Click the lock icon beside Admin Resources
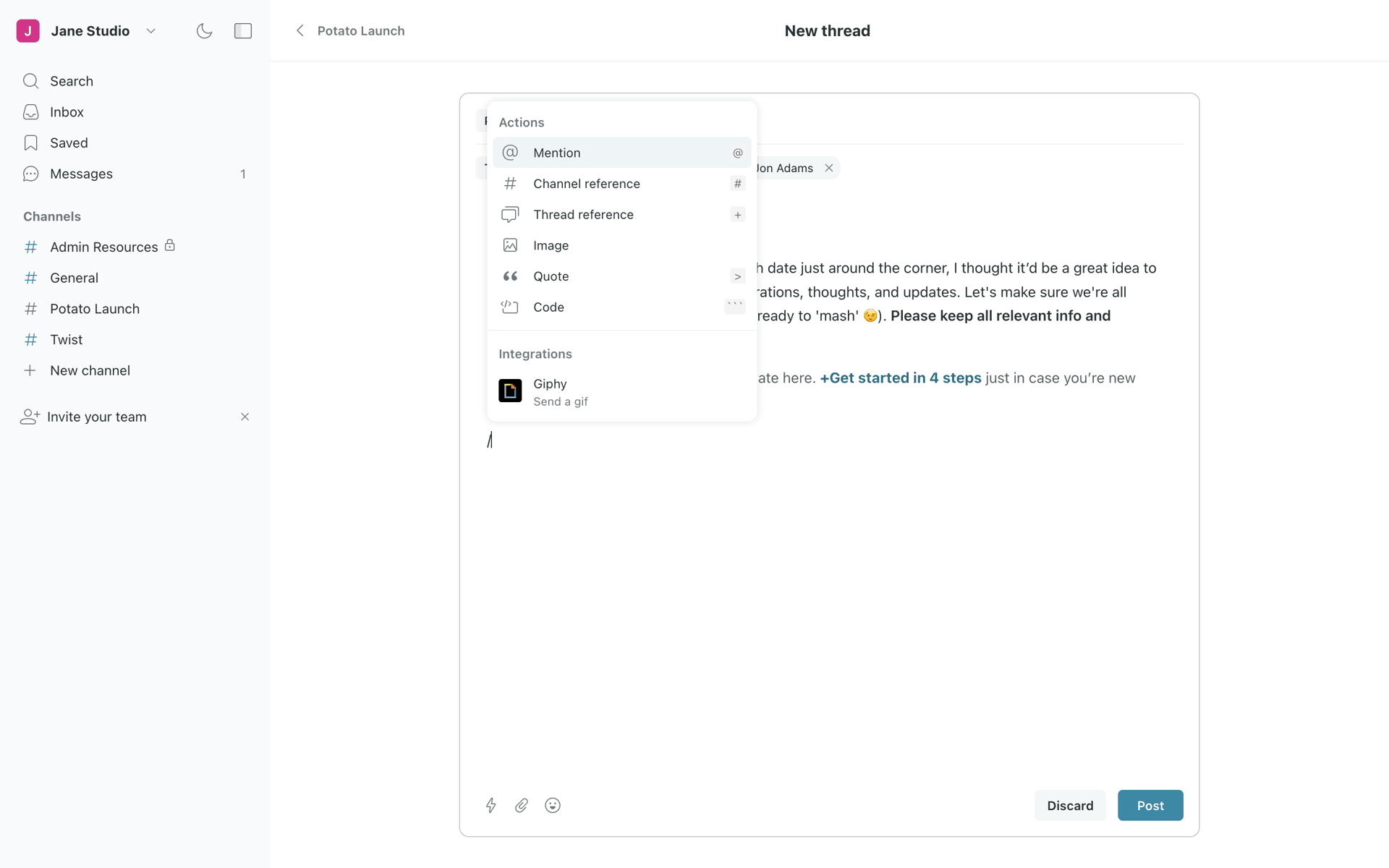1389x868 pixels. [170, 245]
